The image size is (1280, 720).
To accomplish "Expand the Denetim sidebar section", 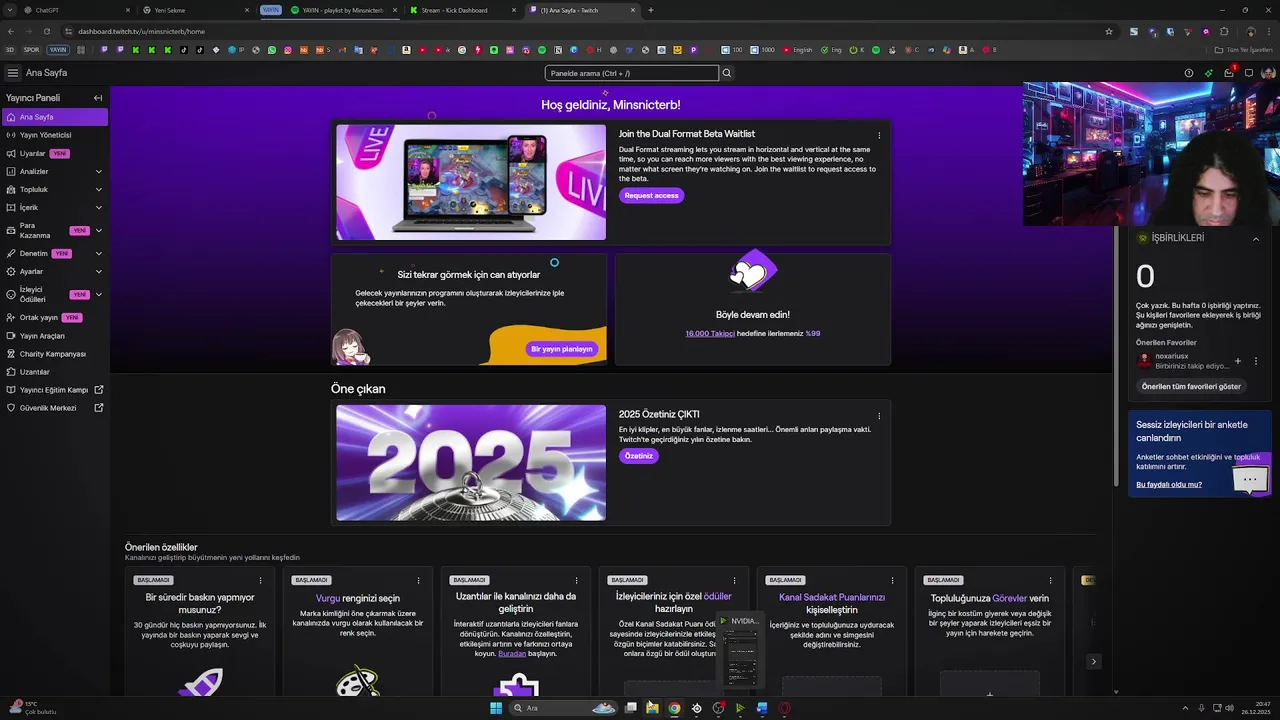I will click(98, 253).
